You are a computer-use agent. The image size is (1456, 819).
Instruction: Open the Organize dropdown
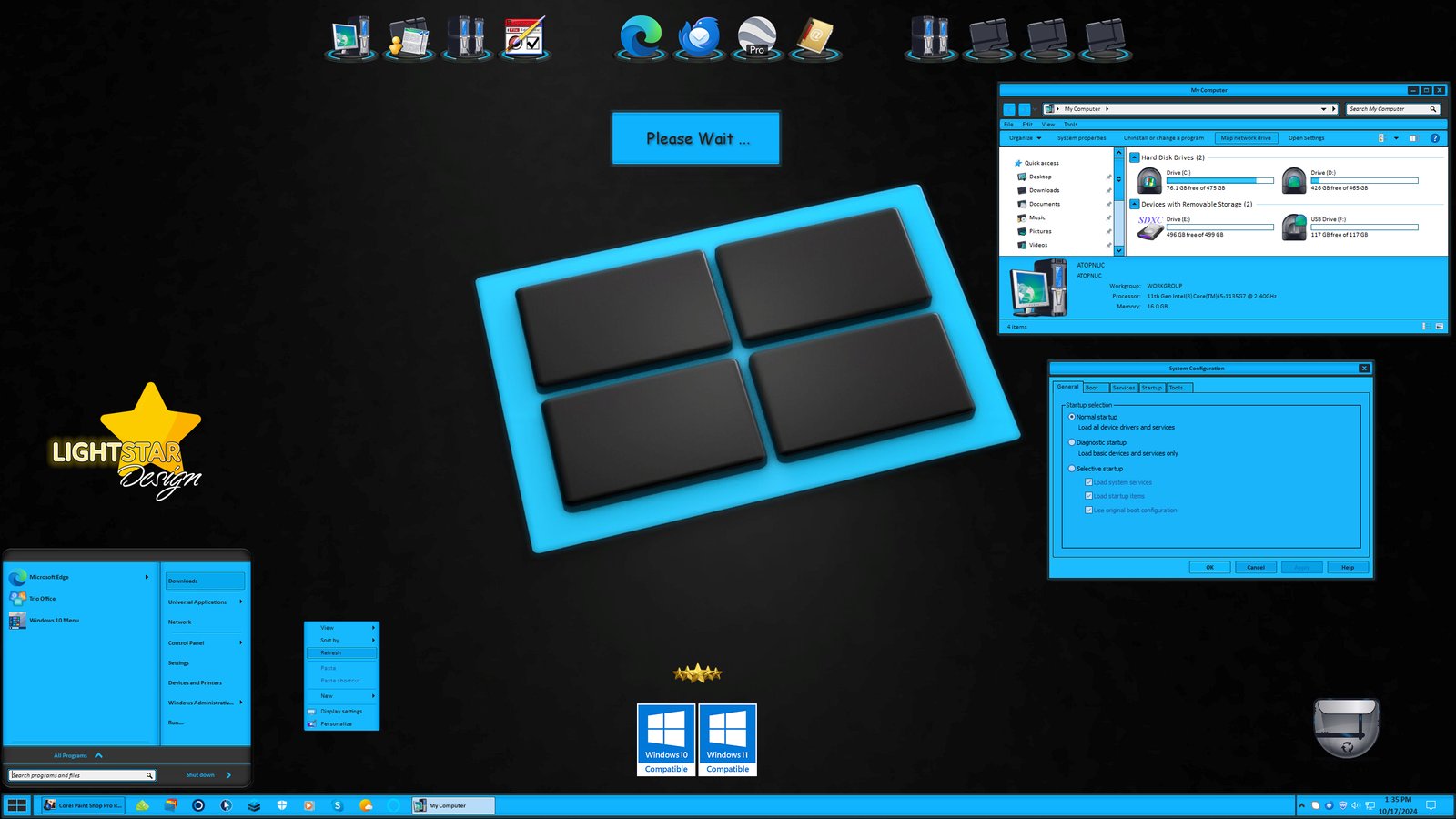click(x=1025, y=138)
